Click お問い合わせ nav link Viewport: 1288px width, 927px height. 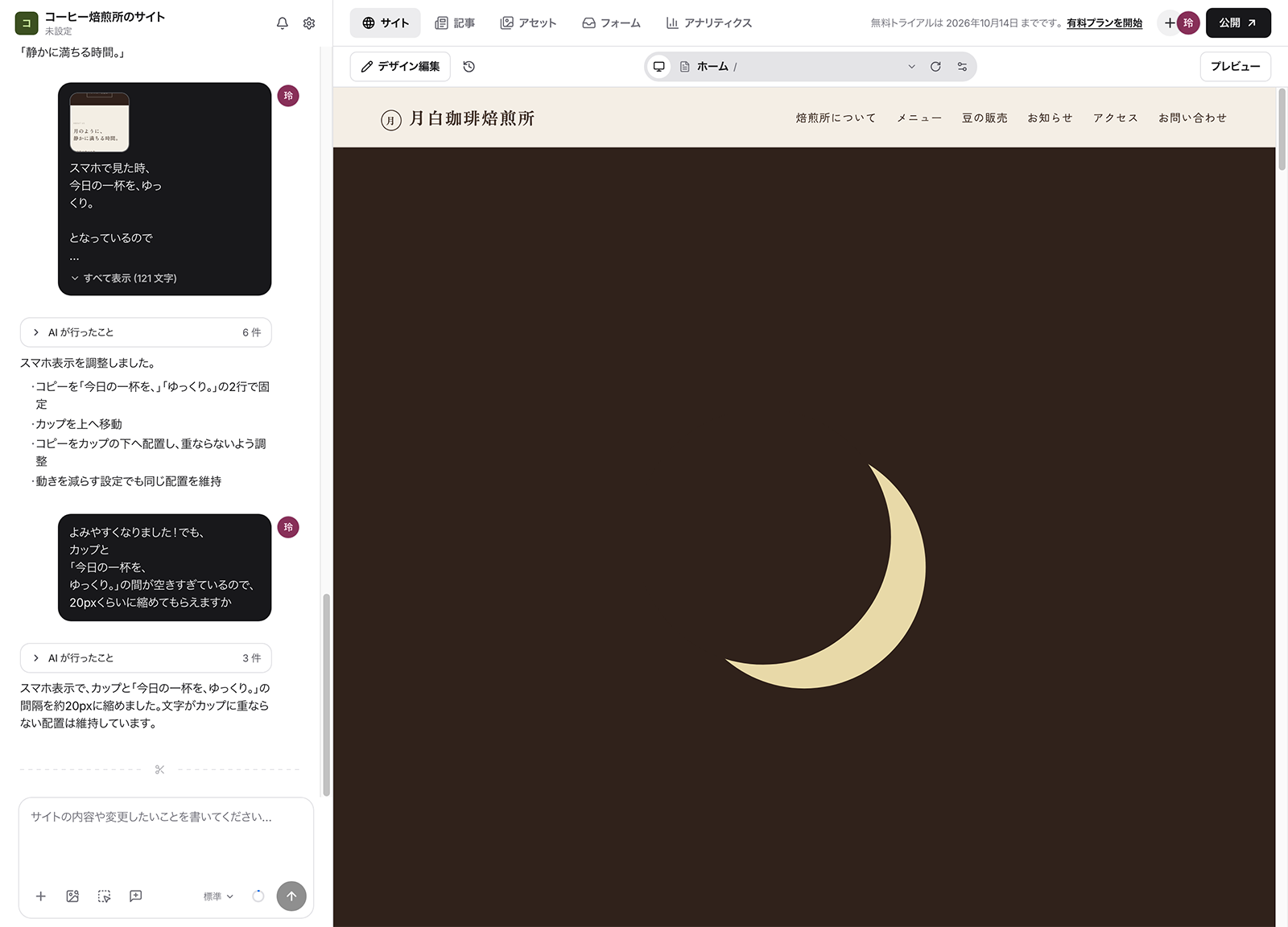pos(1192,118)
